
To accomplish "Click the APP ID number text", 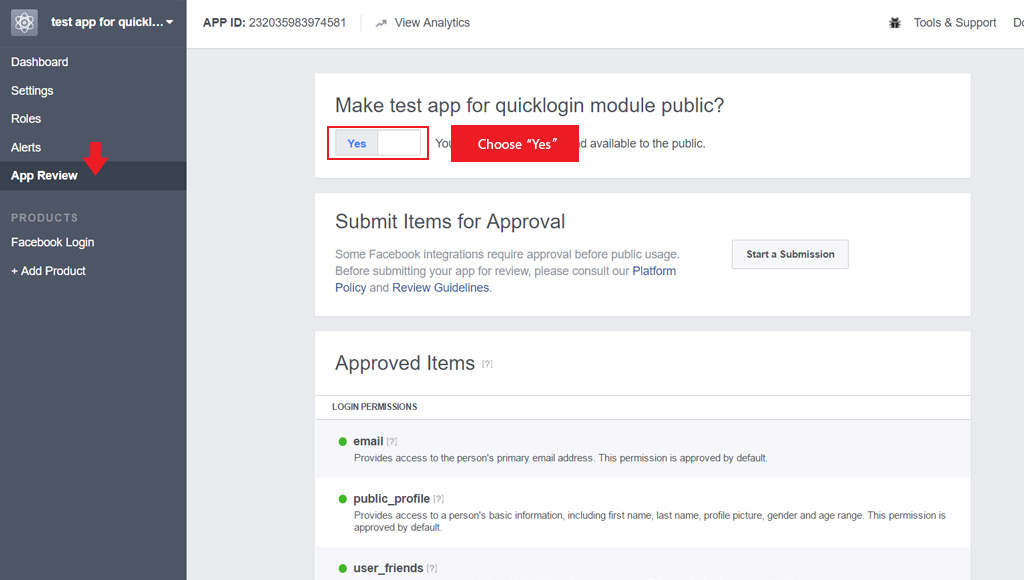I will pos(297,23).
